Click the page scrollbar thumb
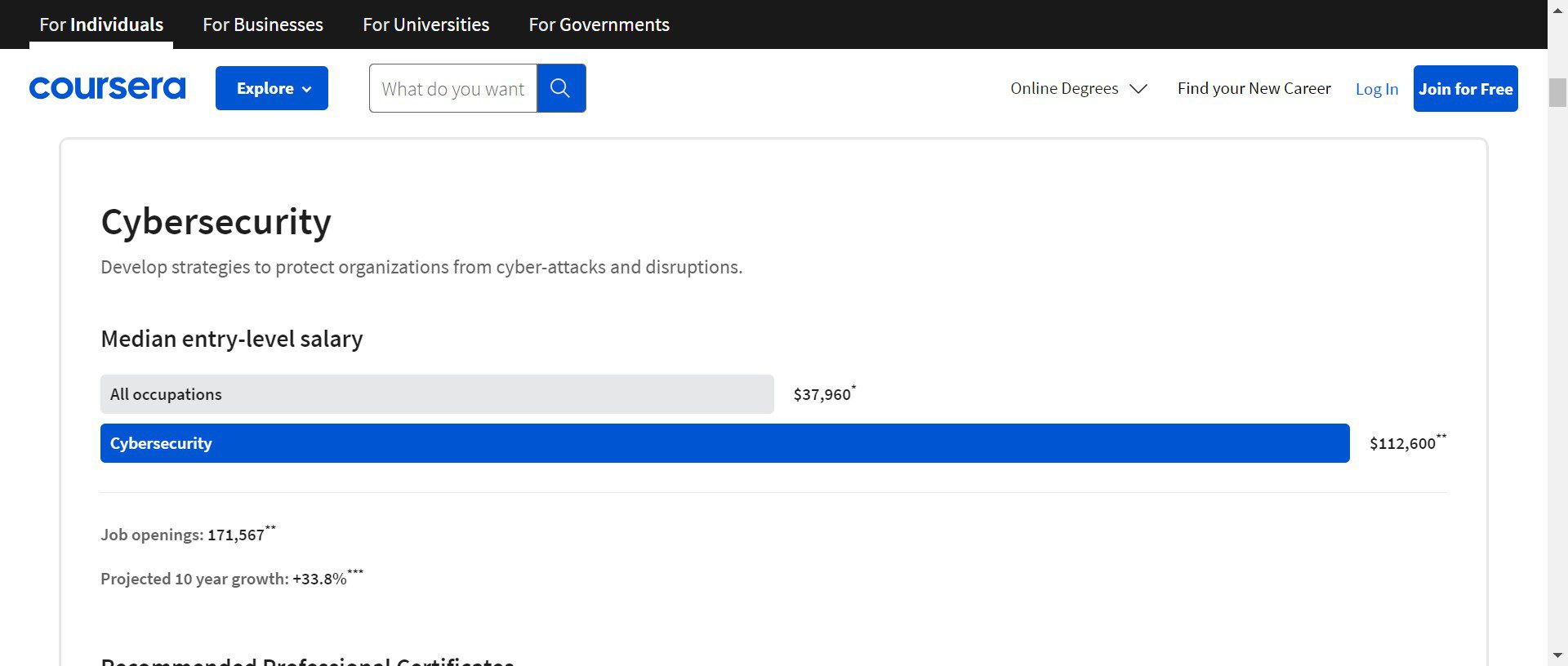1568x666 pixels. (x=1557, y=92)
